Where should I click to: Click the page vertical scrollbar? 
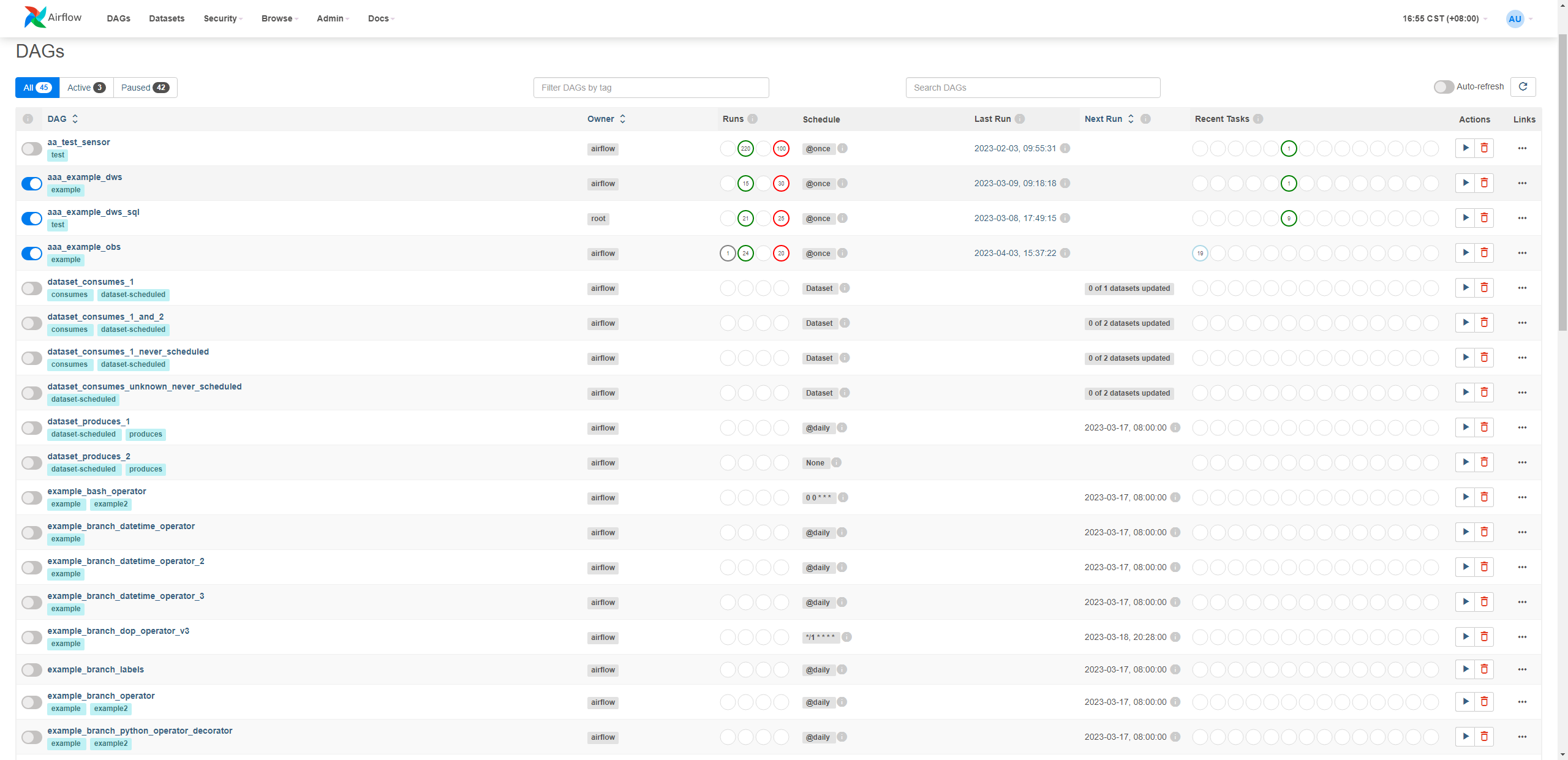pyautogui.click(x=1562, y=184)
